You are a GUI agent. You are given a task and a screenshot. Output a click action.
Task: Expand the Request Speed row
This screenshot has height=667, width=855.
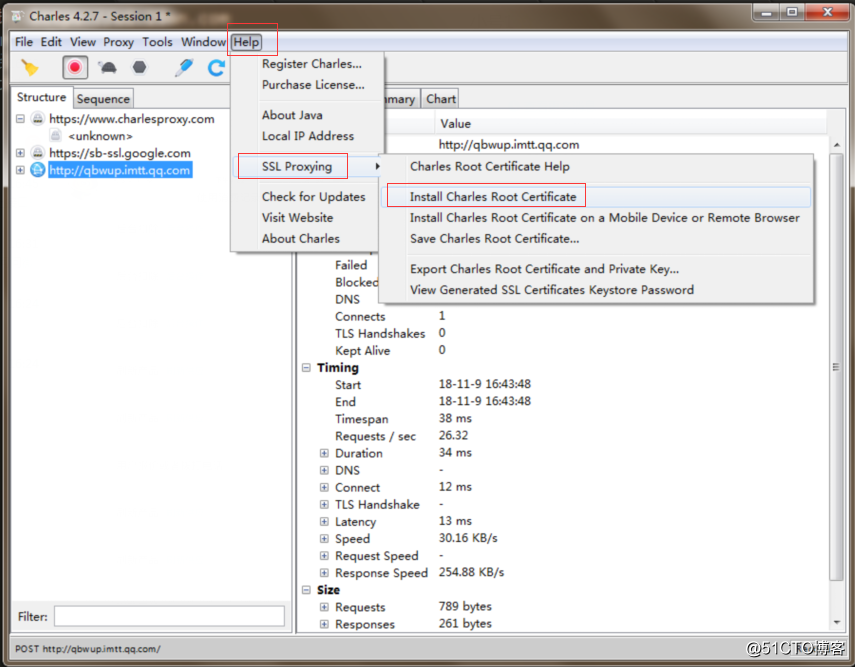point(324,556)
